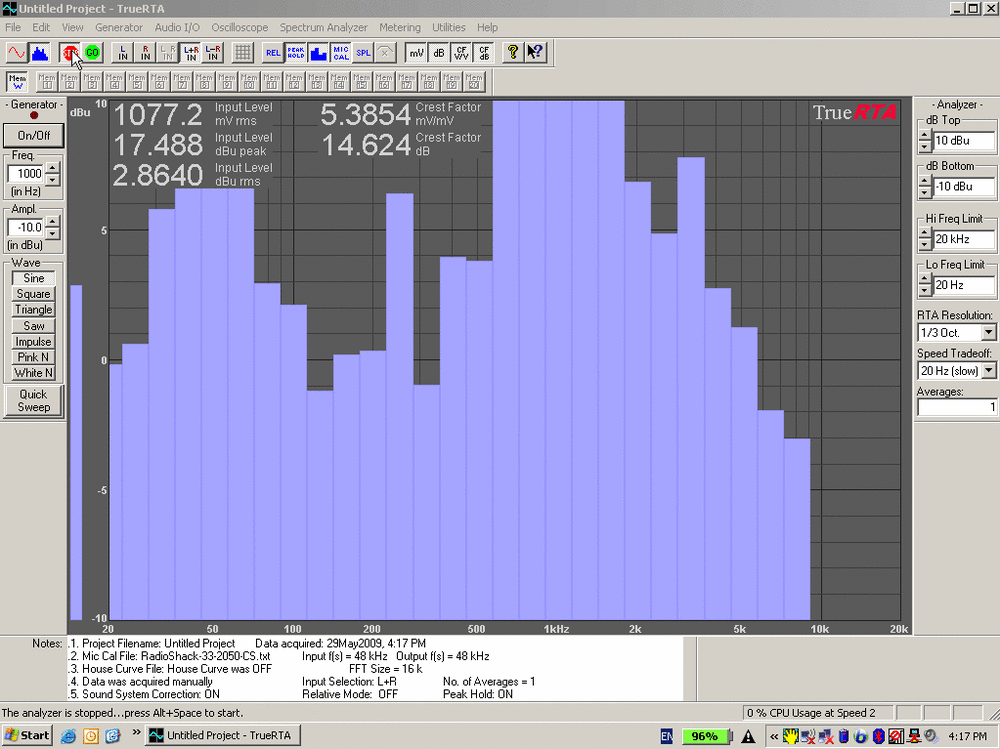Open the Audio I/O menu
This screenshot has height=749, width=1000.
coord(177,27)
